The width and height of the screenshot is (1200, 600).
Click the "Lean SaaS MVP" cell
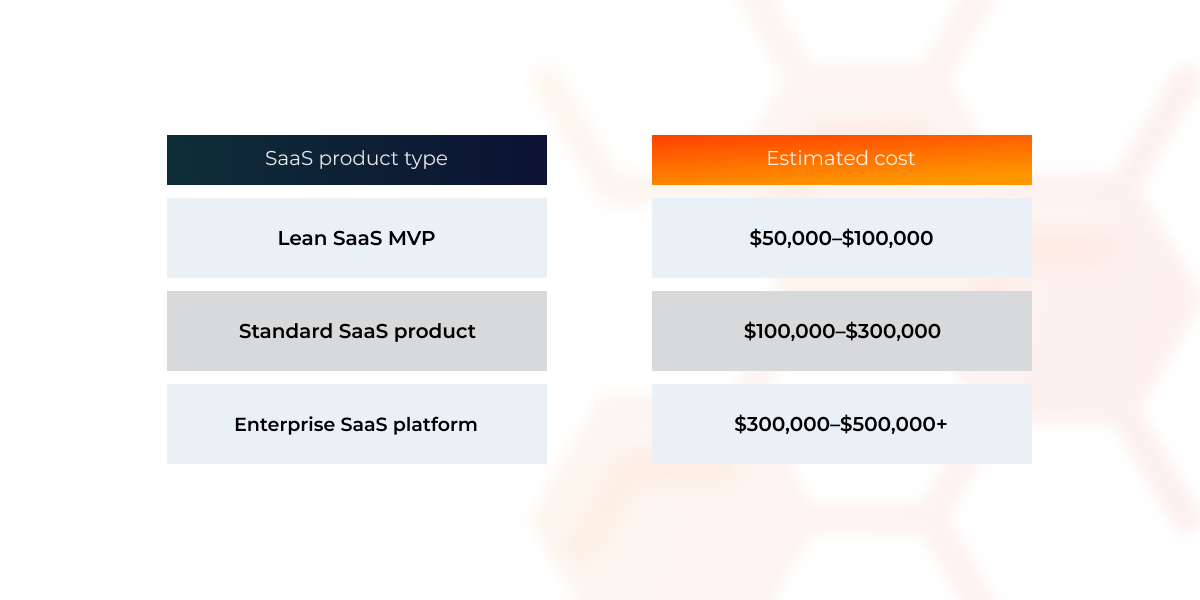pyautogui.click(x=356, y=238)
